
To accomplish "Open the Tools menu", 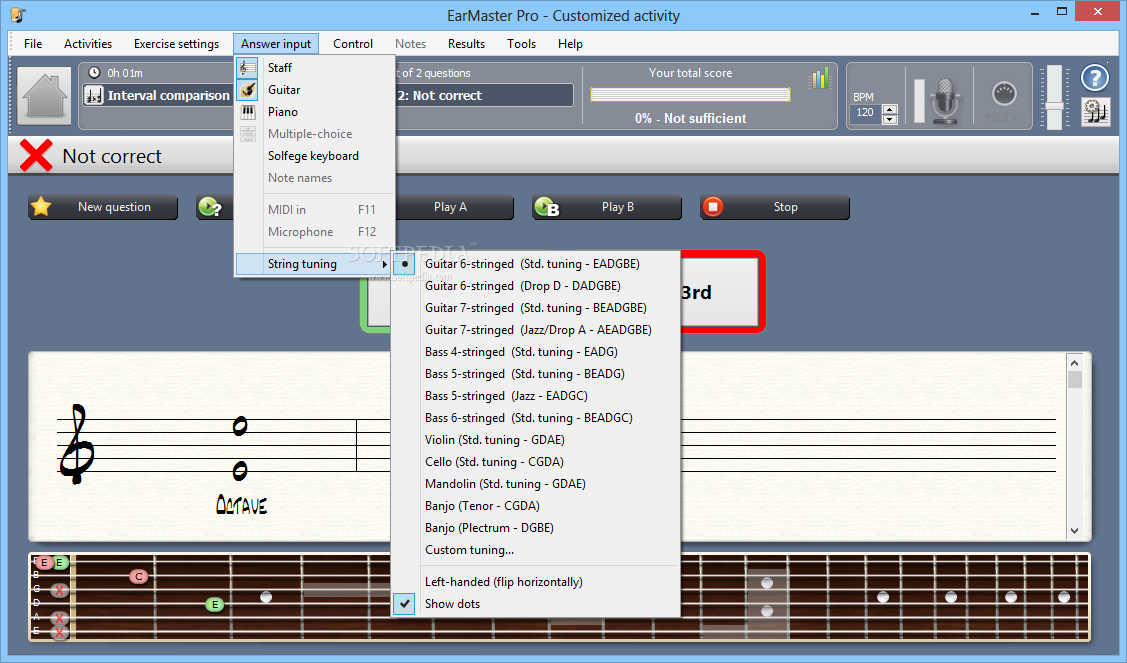I will pos(521,44).
